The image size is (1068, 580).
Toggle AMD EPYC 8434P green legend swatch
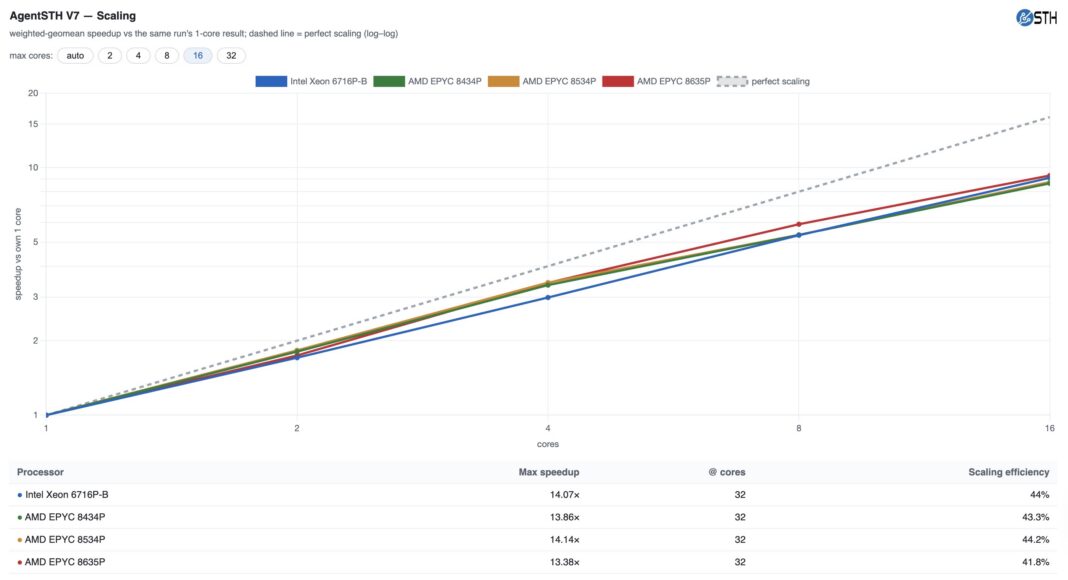coord(389,81)
